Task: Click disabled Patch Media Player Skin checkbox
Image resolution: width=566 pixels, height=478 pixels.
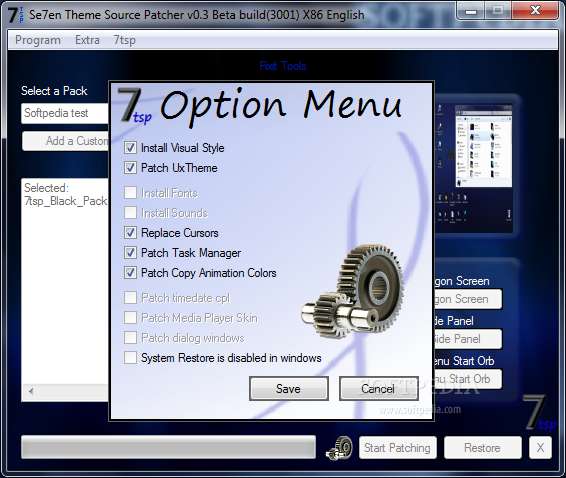Action: tap(130, 318)
